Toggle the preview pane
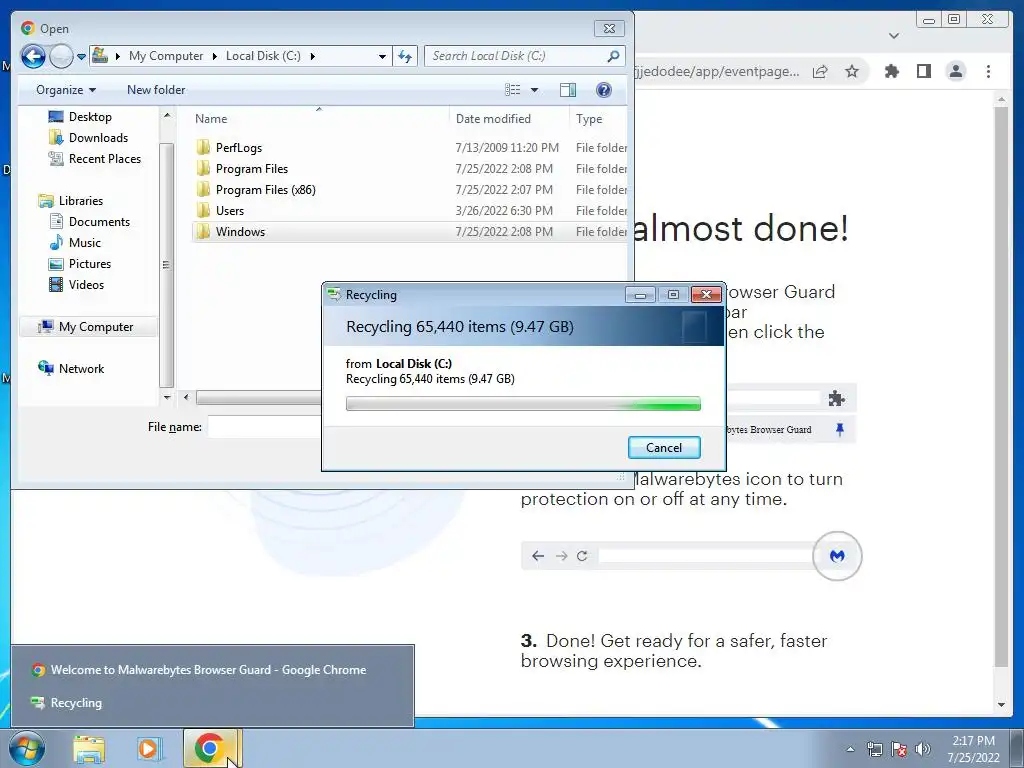 (568, 90)
